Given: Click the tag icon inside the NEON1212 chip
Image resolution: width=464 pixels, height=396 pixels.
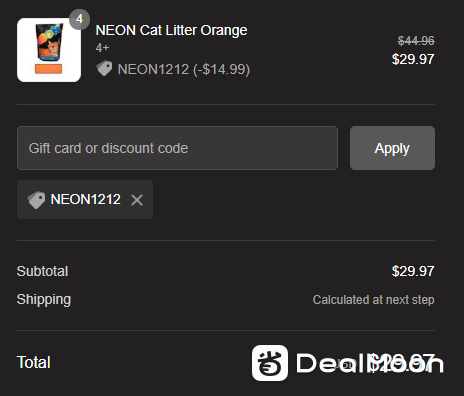Looking at the screenshot, I should pos(36,200).
